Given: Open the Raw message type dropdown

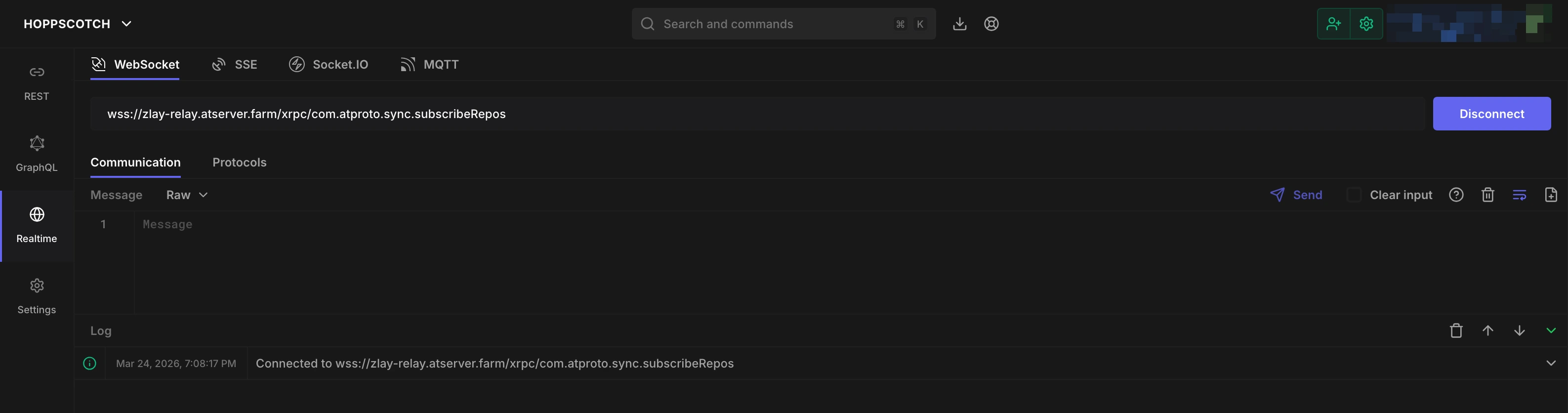Looking at the screenshot, I should pyautogui.click(x=186, y=195).
